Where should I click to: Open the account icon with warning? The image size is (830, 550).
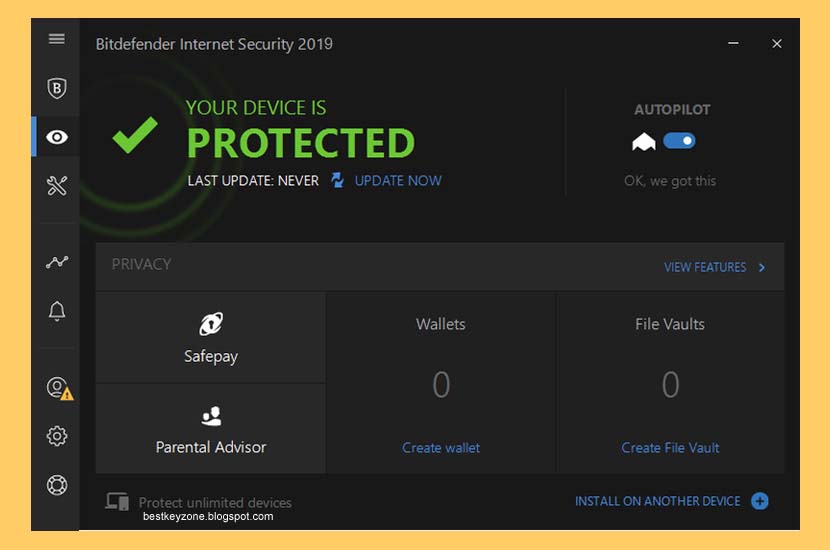[59, 388]
